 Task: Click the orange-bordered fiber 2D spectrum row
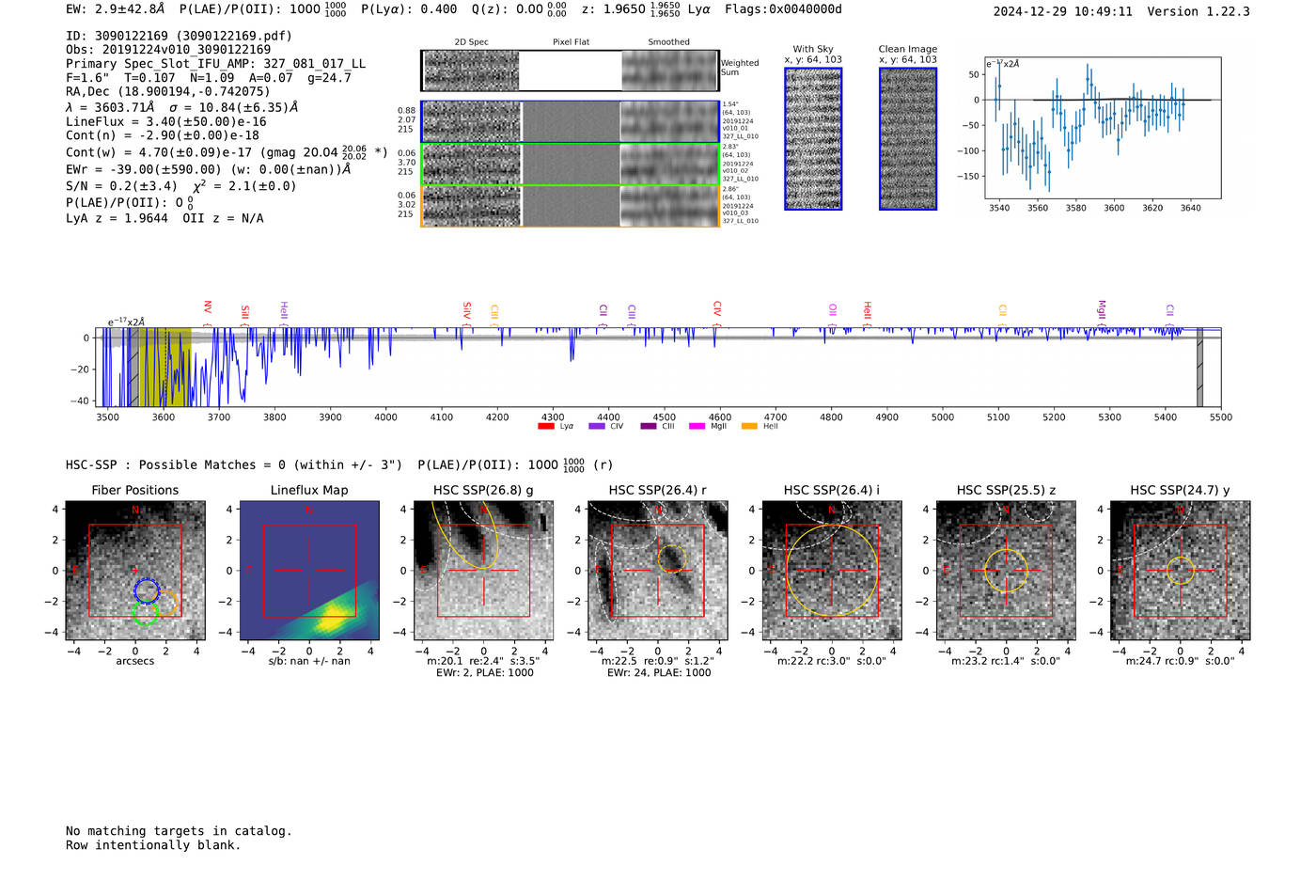[570, 206]
